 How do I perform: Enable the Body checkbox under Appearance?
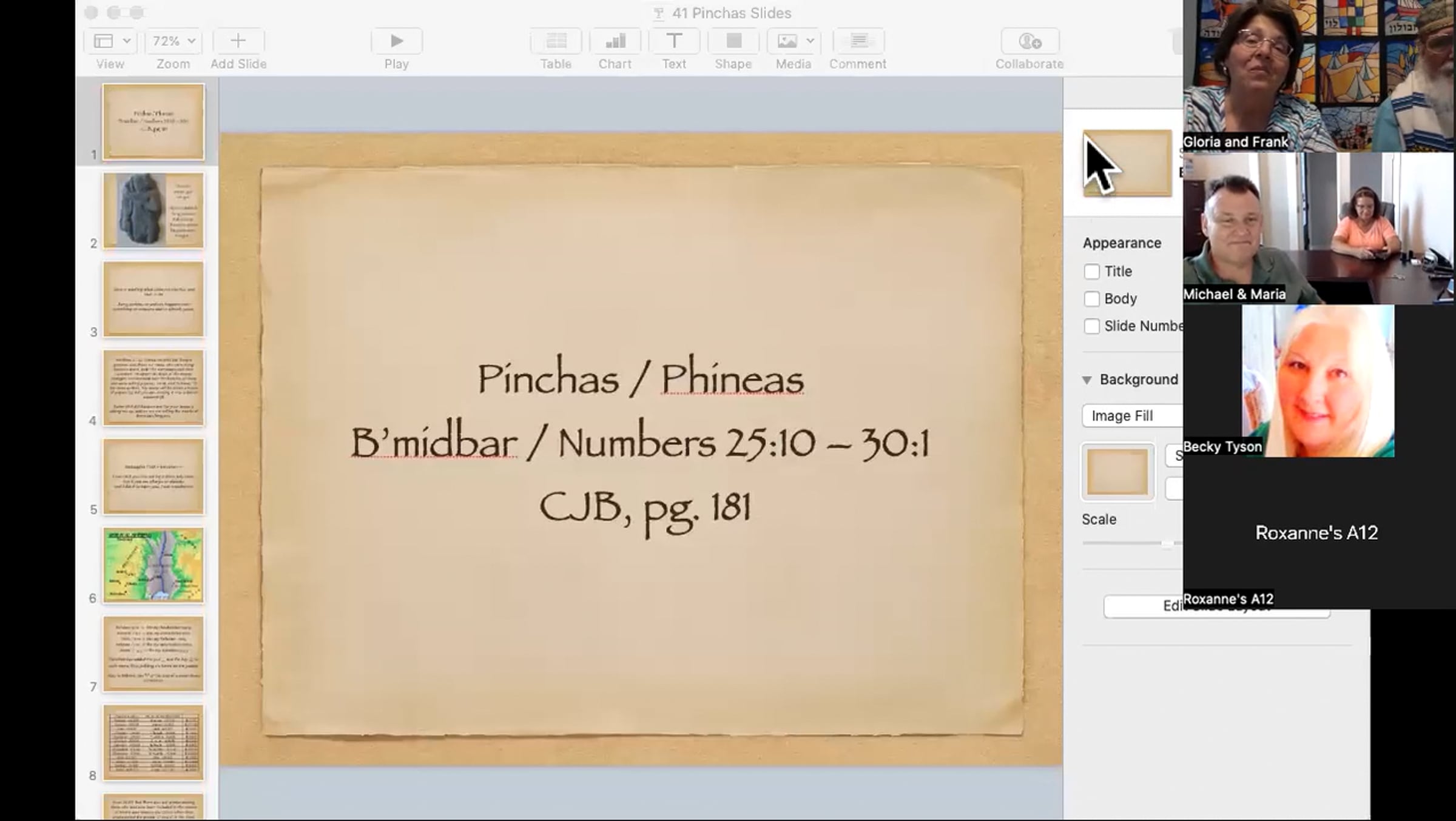tap(1091, 299)
